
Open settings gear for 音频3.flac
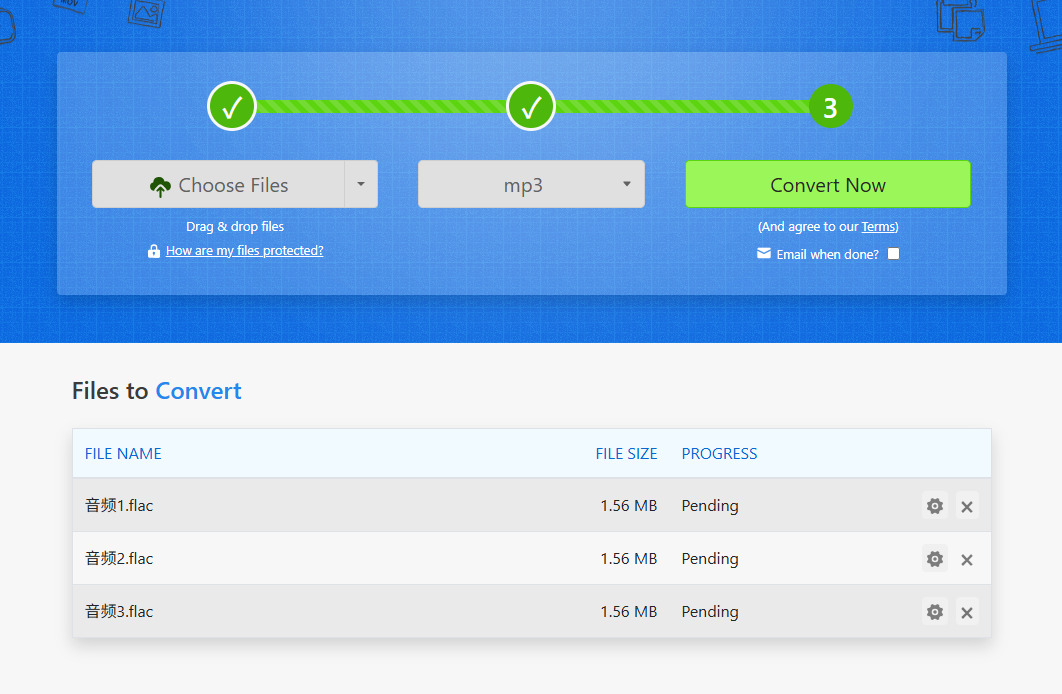(935, 612)
